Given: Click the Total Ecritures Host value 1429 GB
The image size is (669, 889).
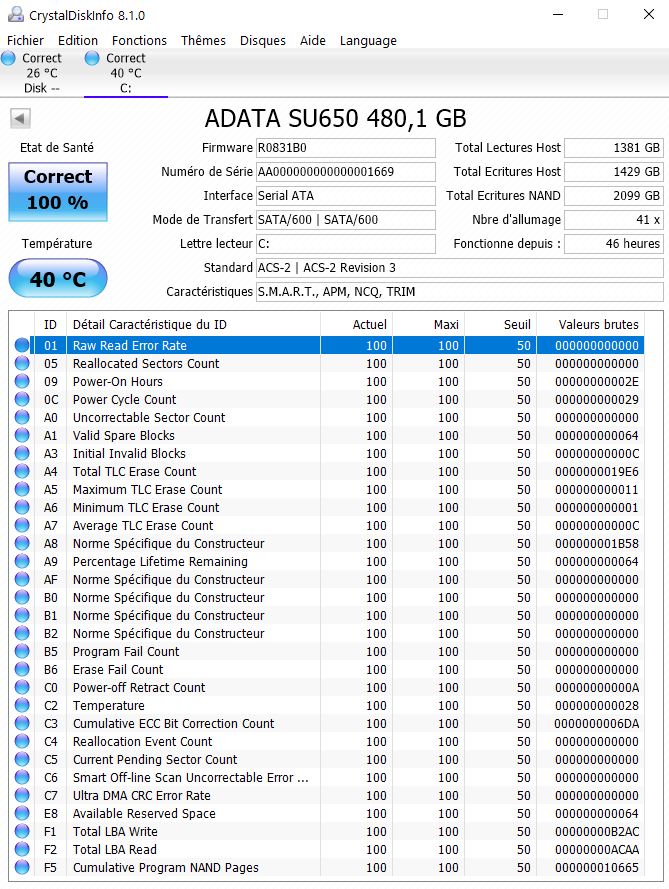Looking at the screenshot, I should (614, 172).
